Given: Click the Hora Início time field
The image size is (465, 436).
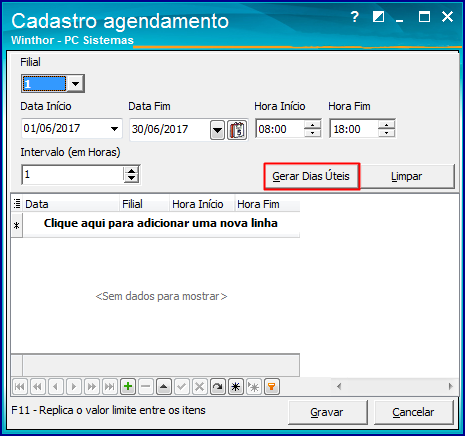Looking at the screenshot, I should 280,129.
